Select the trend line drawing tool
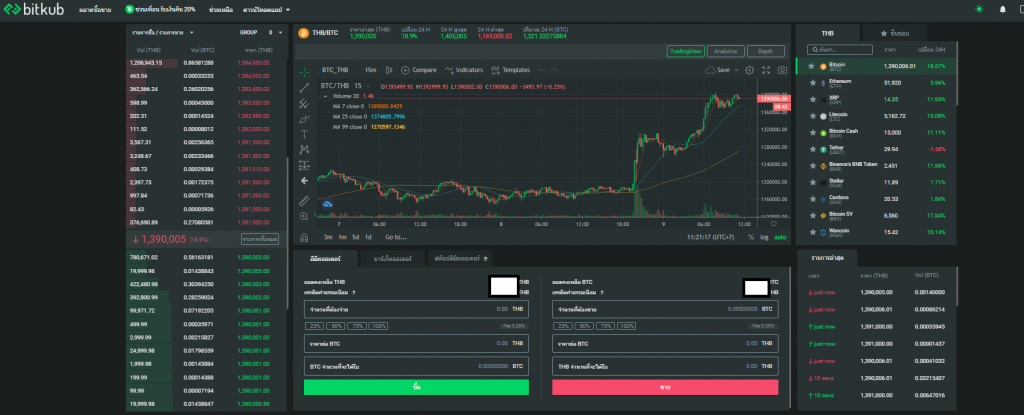Viewport: 1024px width, 415px height. (304, 88)
